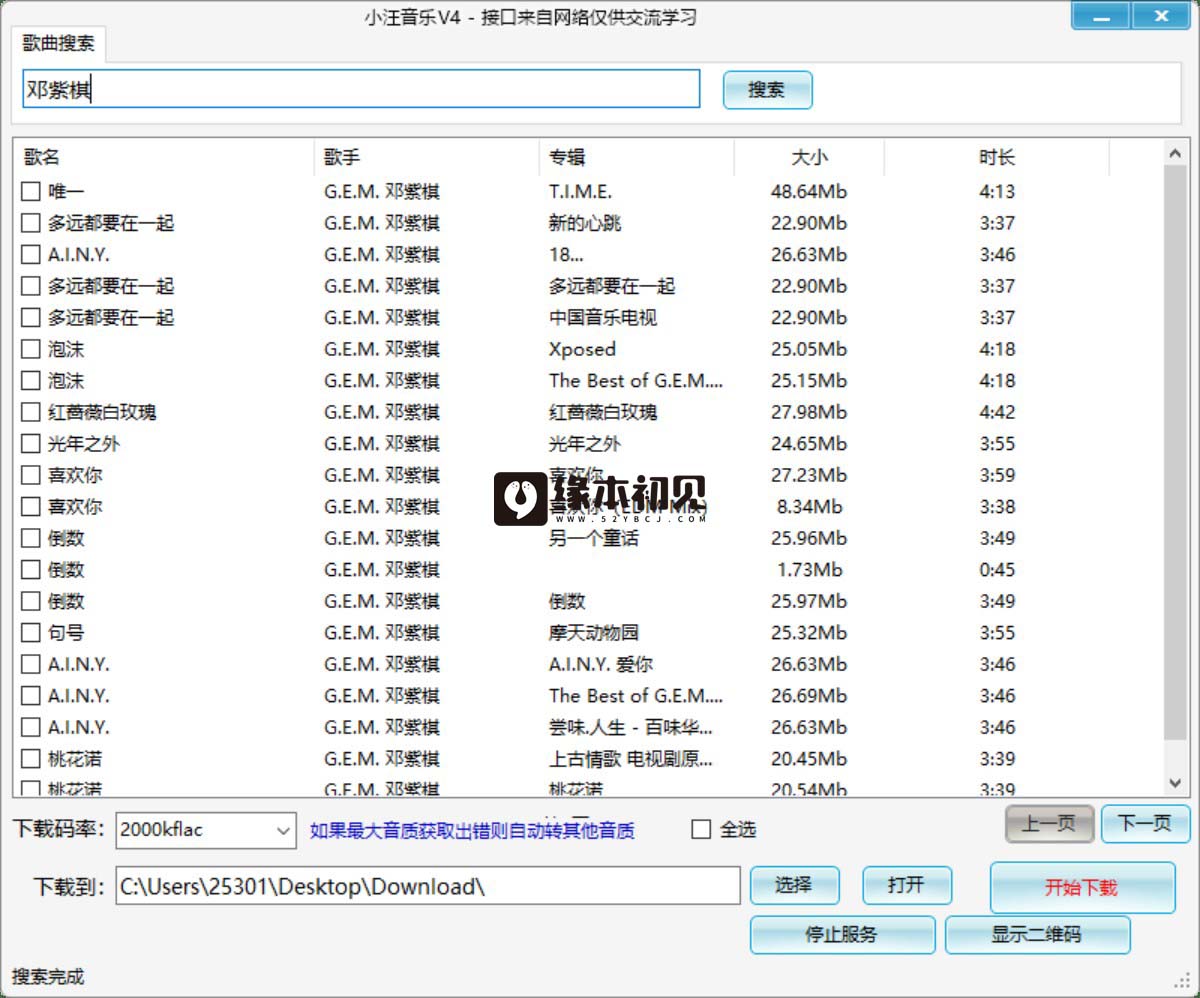Viewport: 1200px width, 998px height.
Task: Check the 倒数 song sized 25.97Mb
Action: pyautogui.click(x=31, y=601)
